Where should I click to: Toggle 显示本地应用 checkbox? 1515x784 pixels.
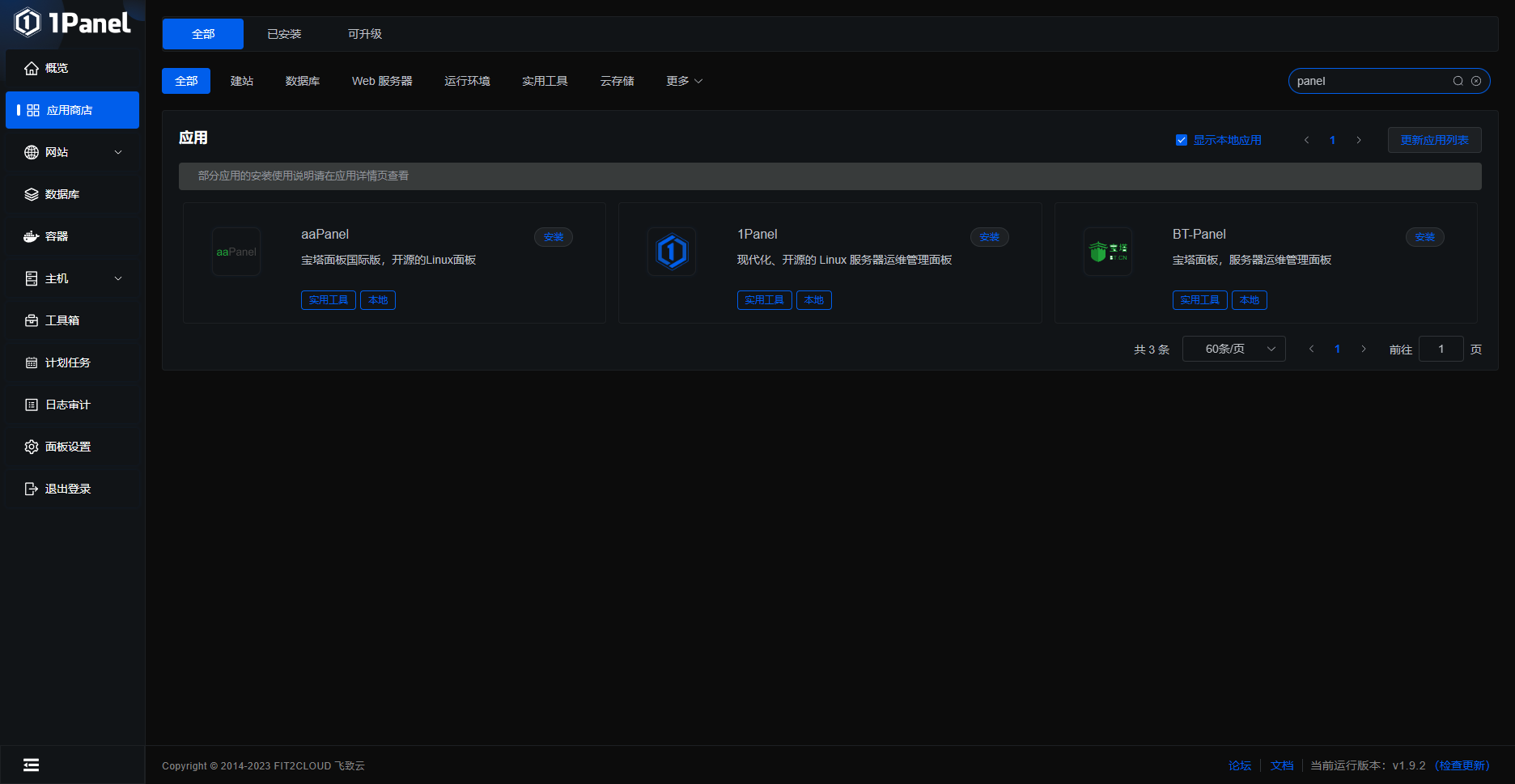[1182, 140]
